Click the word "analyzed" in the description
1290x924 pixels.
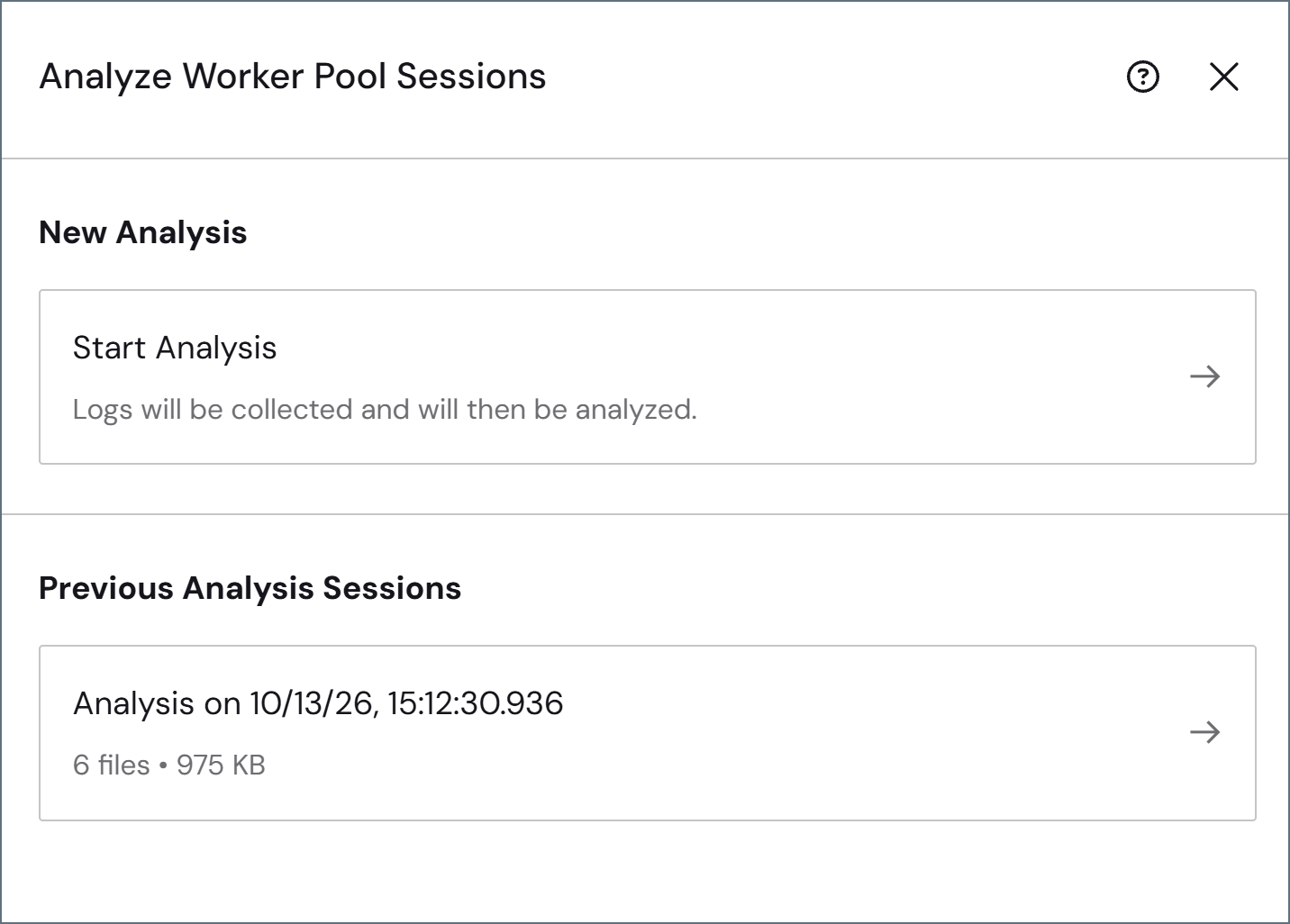(636, 410)
